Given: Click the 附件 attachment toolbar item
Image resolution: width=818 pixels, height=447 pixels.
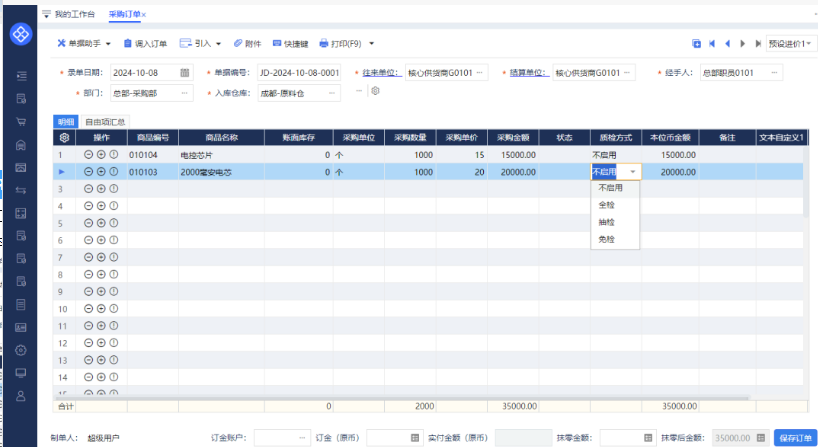Looking at the screenshot, I should click(247, 44).
